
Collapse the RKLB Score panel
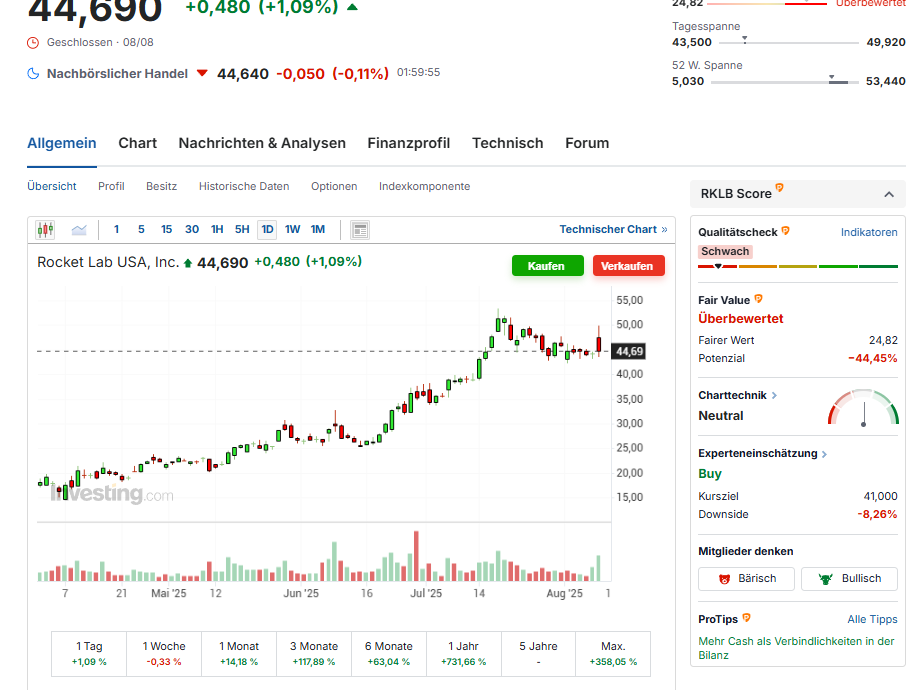(888, 194)
